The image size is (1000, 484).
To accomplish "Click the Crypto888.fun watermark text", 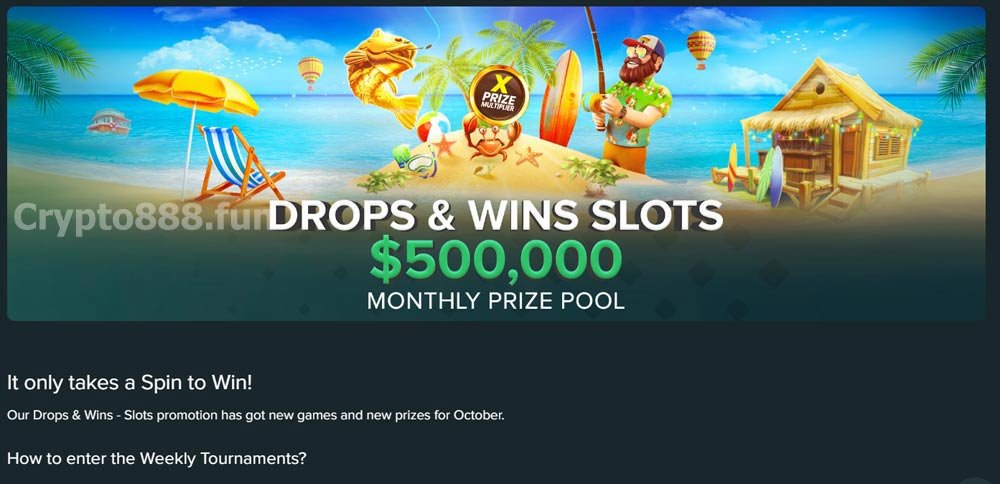I will pos(142,217).
